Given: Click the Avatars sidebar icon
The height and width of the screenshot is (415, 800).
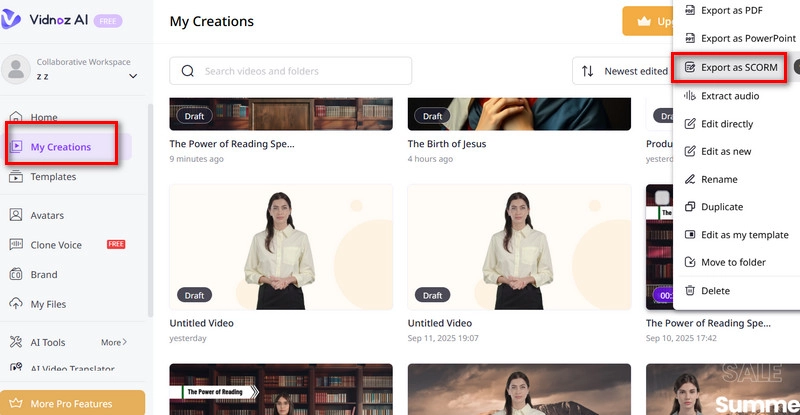Looking at the screenshot, I should (x=16, y=215).
